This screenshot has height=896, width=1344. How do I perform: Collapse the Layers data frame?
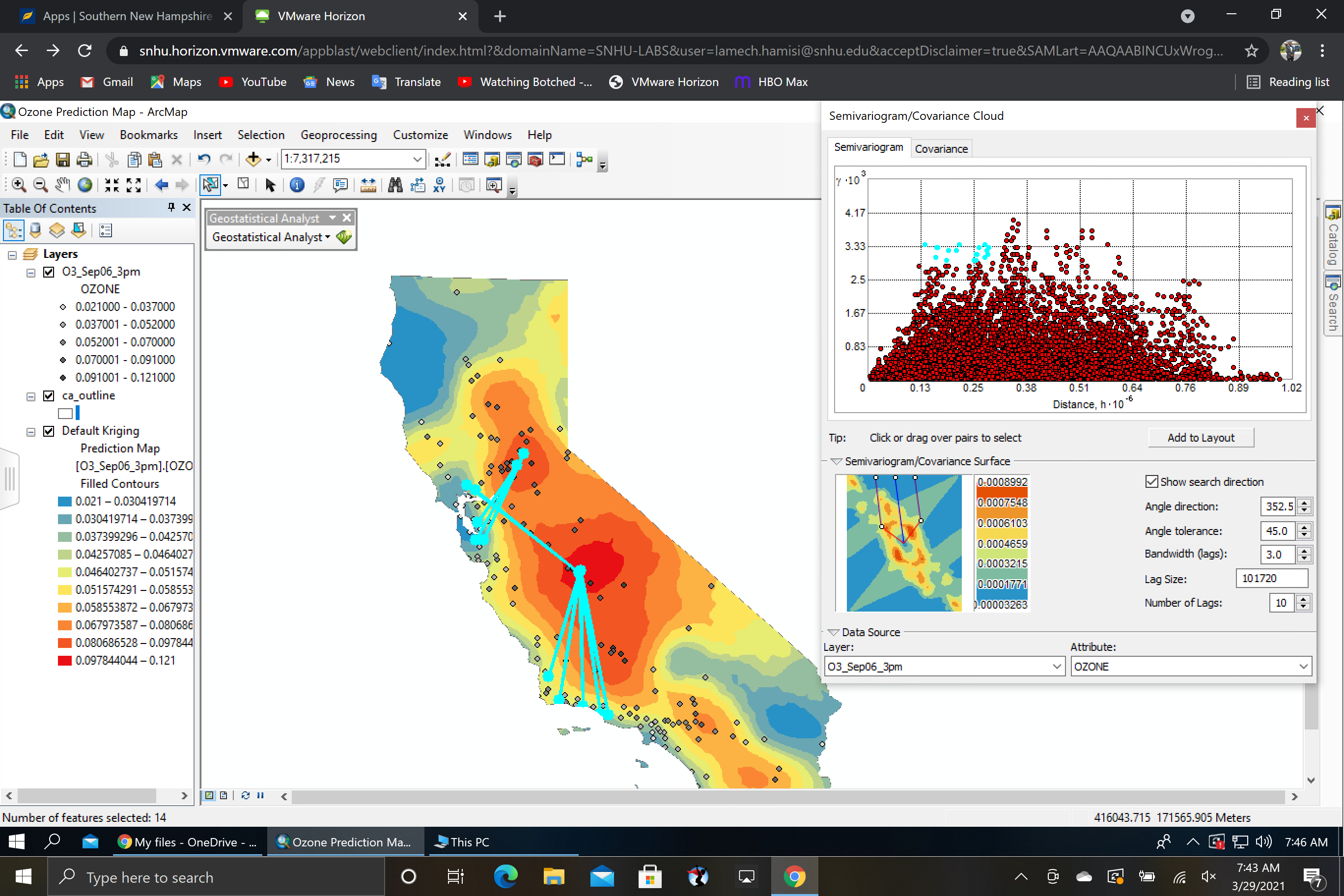tap(12, 255)
